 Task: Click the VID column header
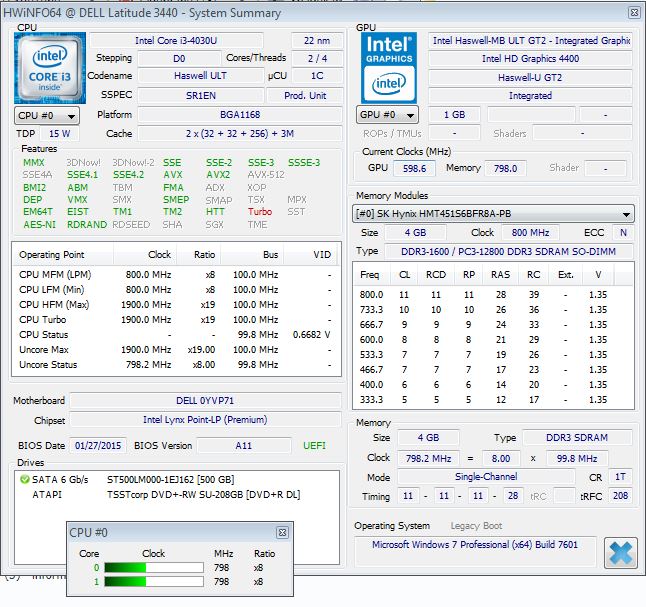[x=310, y=255]
